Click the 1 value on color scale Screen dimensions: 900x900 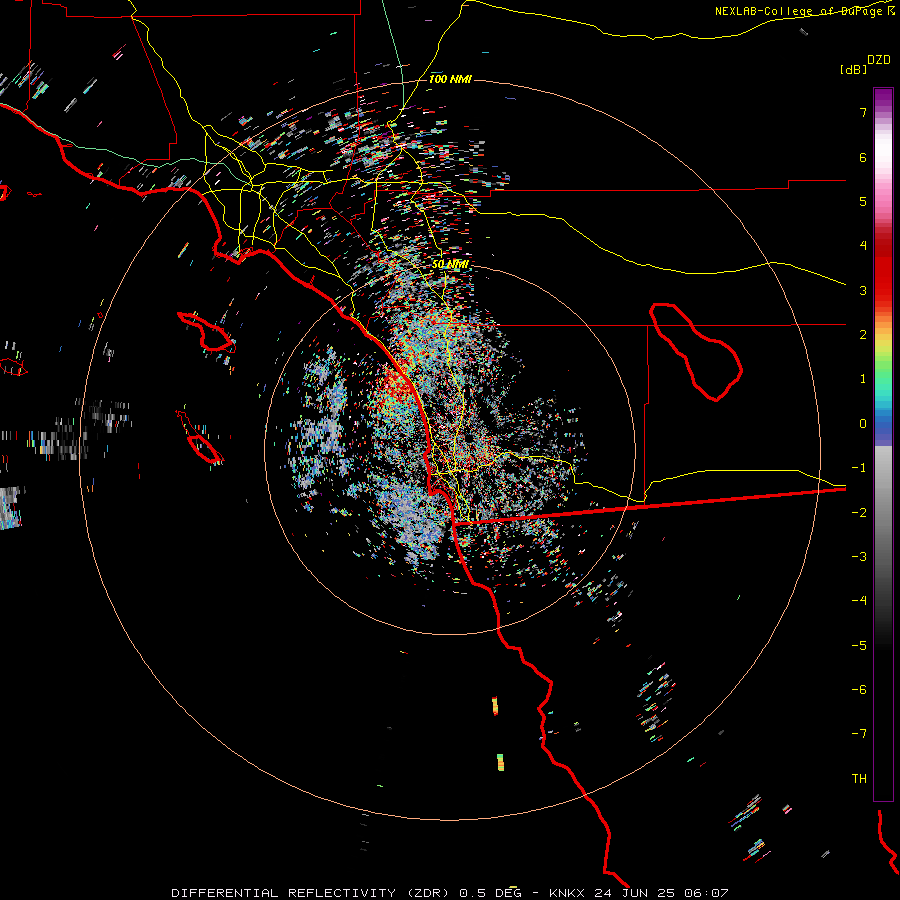pos(863,379)
